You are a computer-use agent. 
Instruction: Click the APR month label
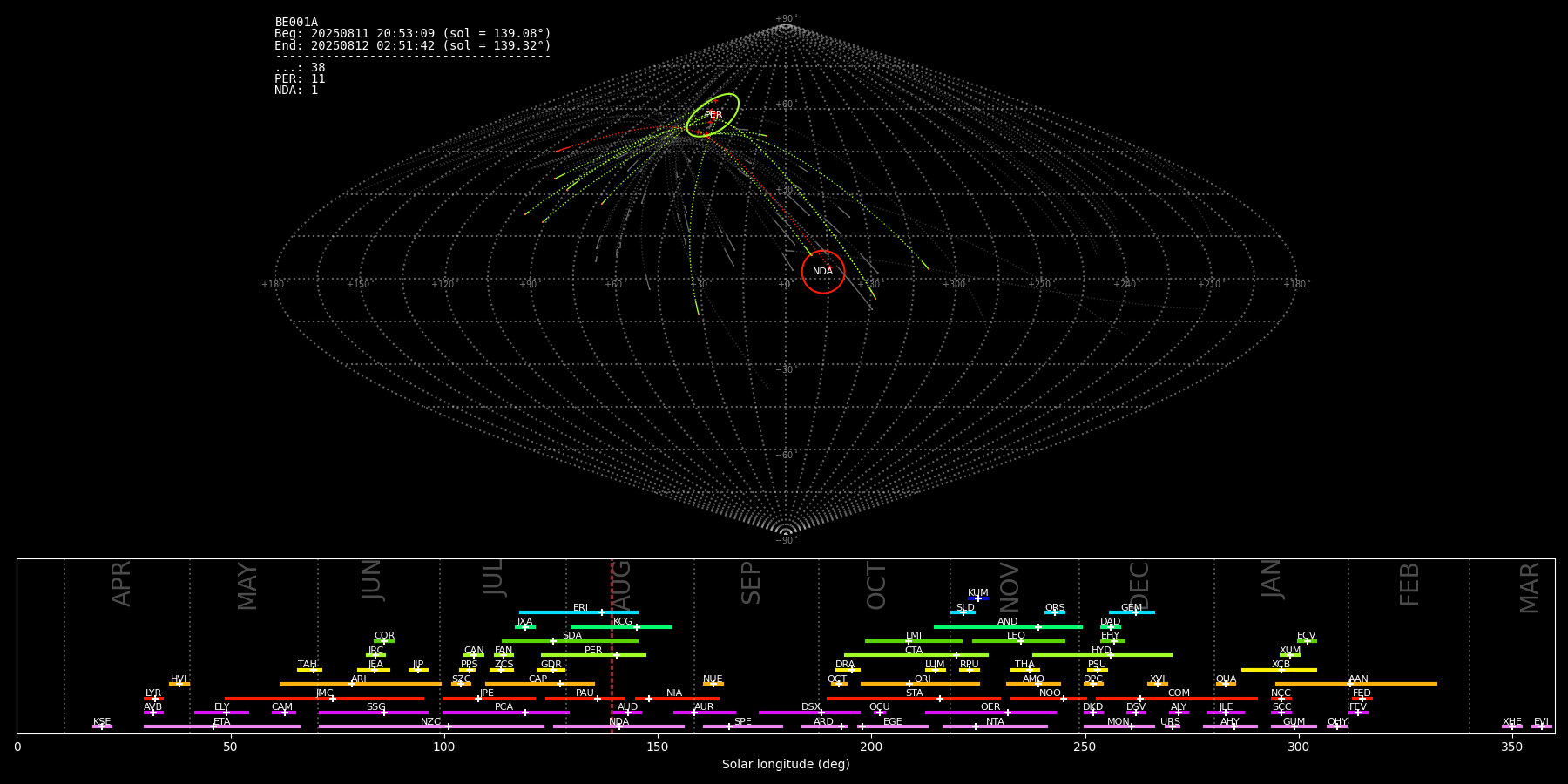[x=121, y=584]
